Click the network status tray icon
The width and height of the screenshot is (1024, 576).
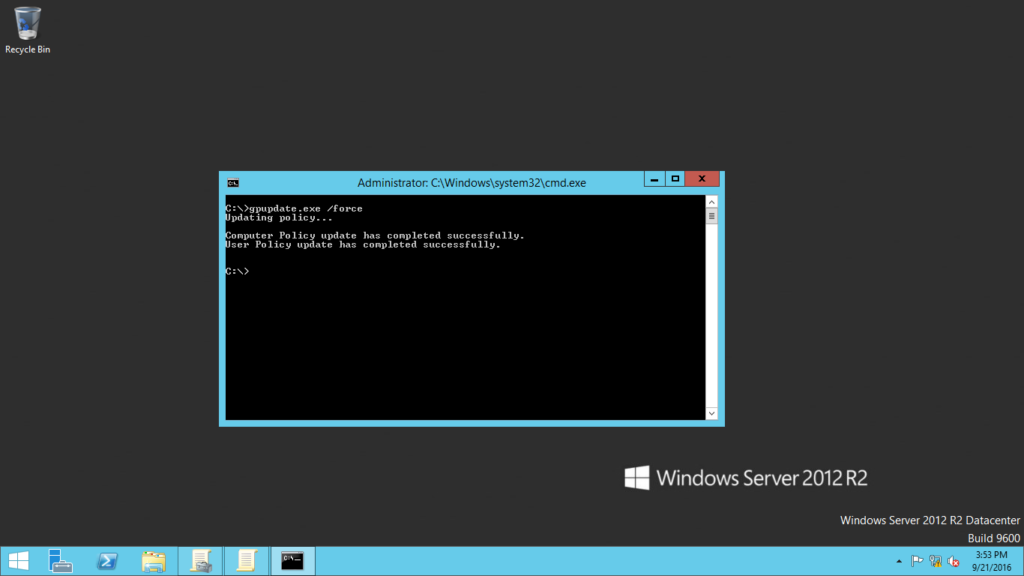pyautogui.click(x=935, y=561)
